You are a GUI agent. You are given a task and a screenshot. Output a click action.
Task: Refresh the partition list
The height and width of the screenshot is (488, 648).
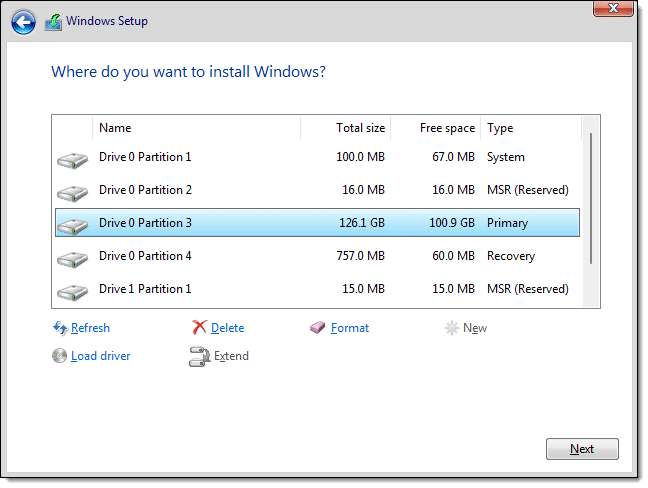click(x=90, y=328)
